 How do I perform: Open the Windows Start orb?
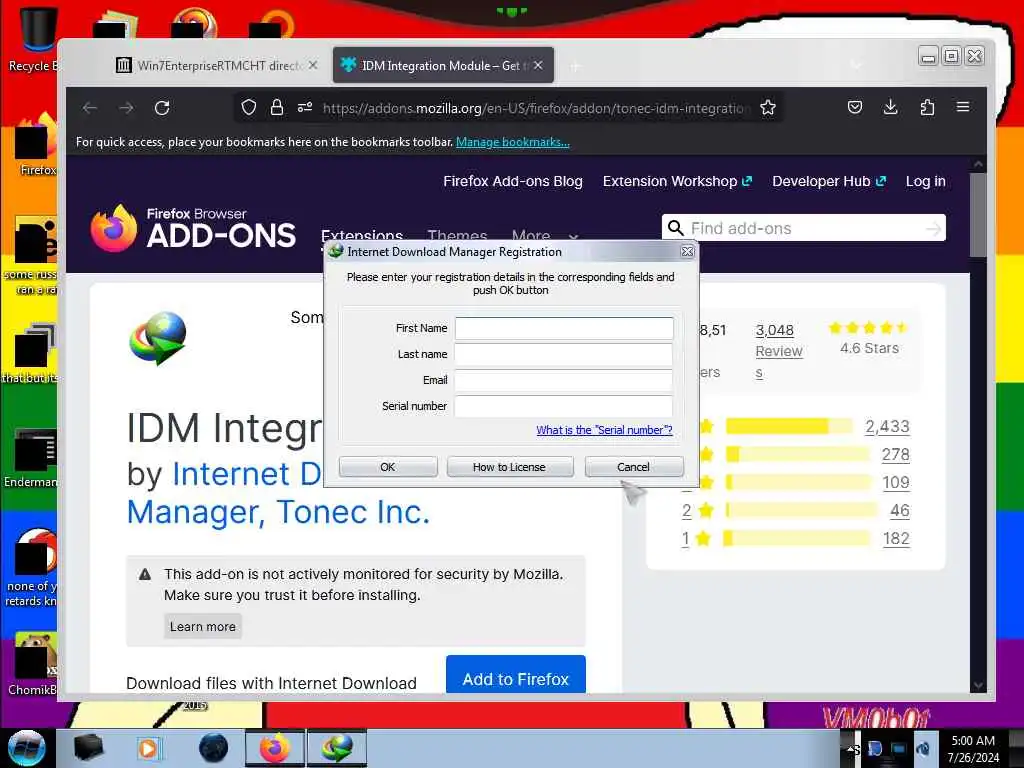[x=27, y=748]
